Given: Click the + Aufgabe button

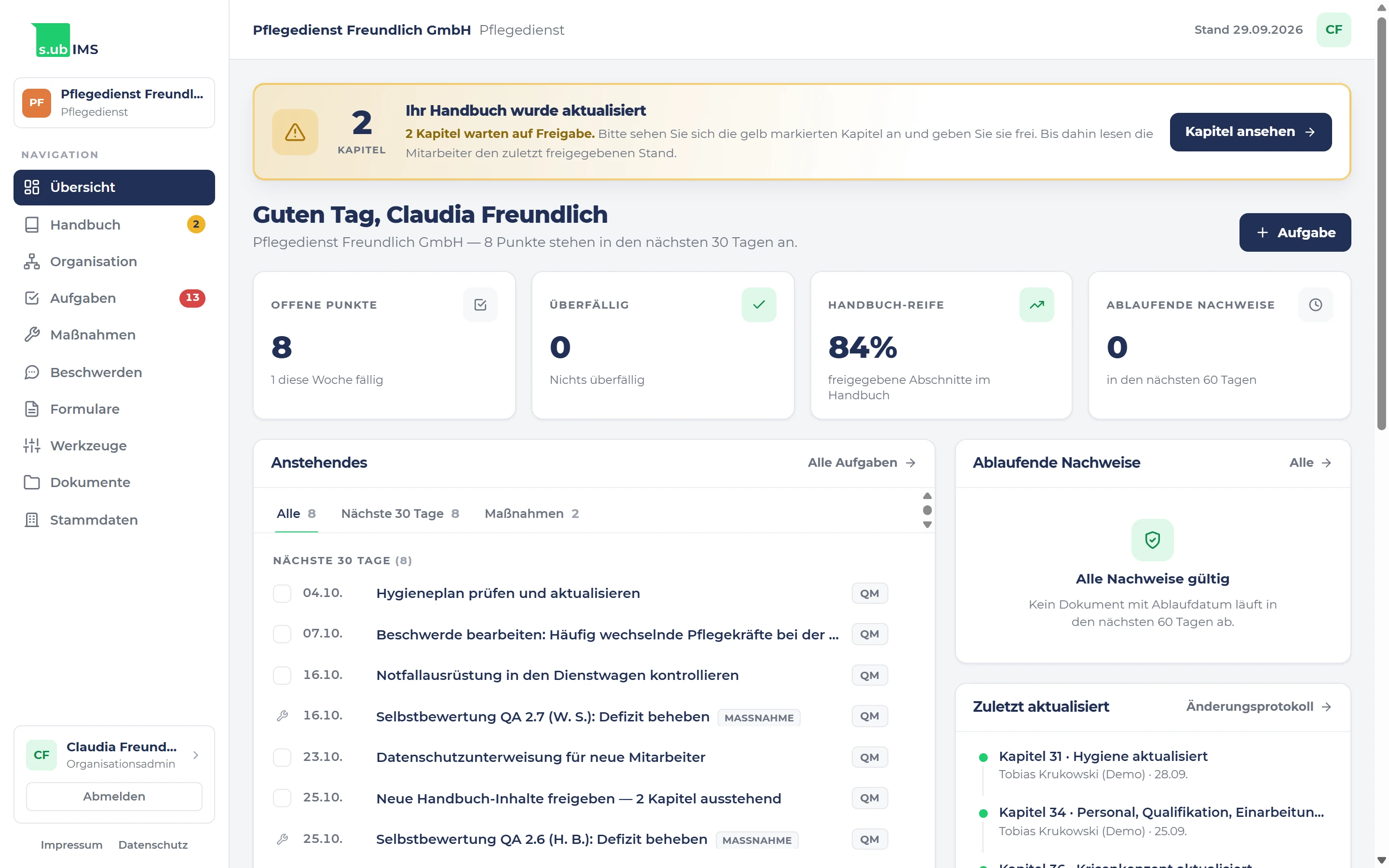Looking at the screenshot, I should click(x=1295, y=232).
